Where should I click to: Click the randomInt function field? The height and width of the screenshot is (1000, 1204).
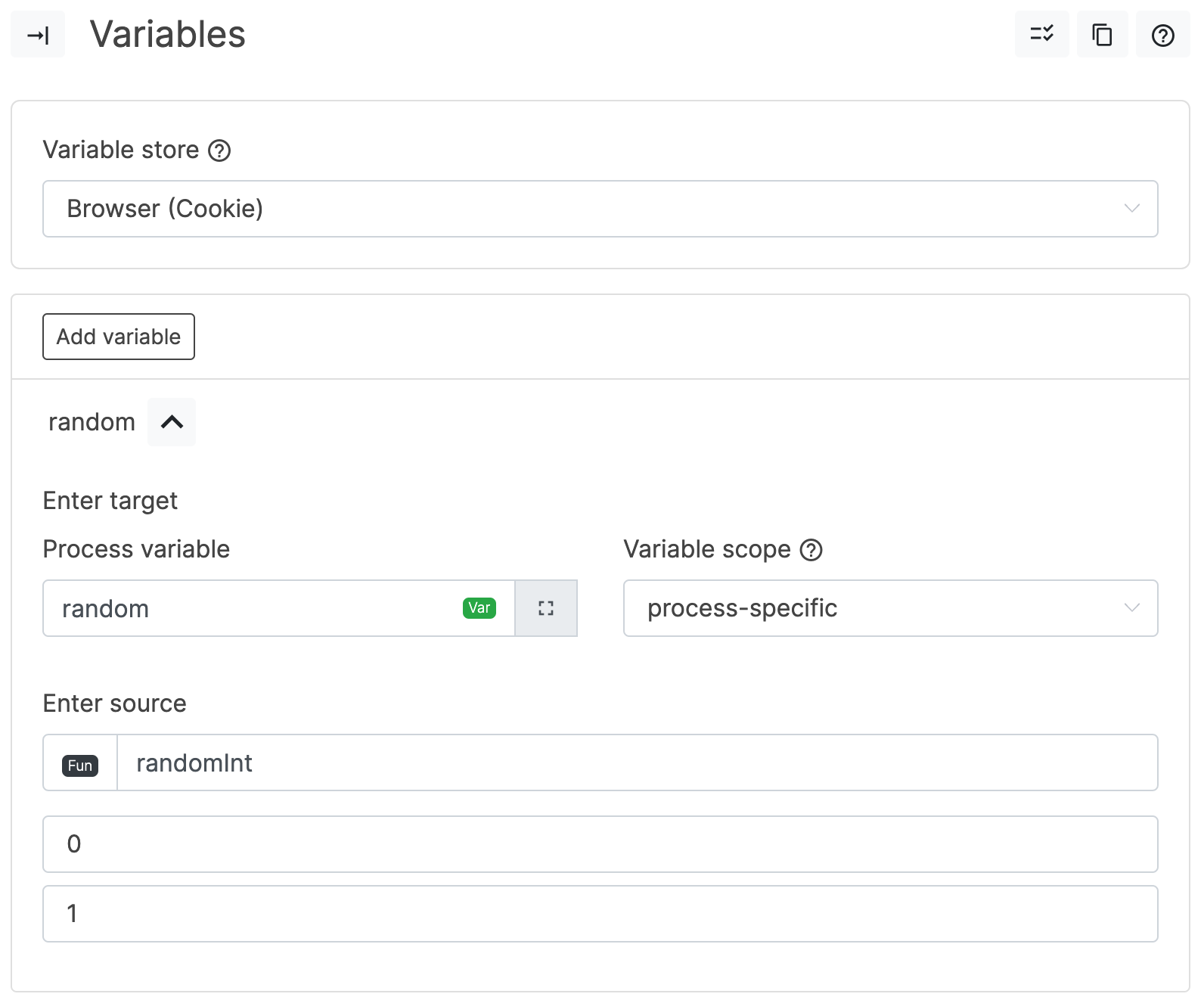(x=529, y=763)
